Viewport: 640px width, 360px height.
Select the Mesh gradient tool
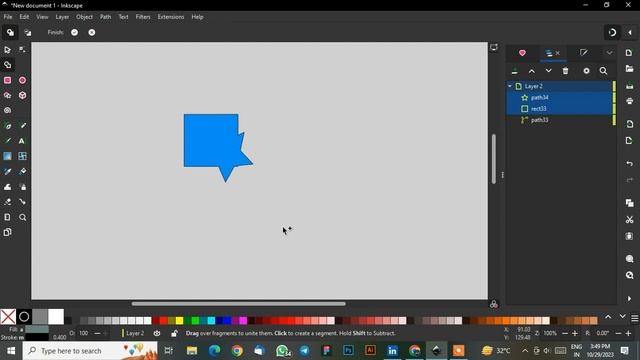coord(22,156)
